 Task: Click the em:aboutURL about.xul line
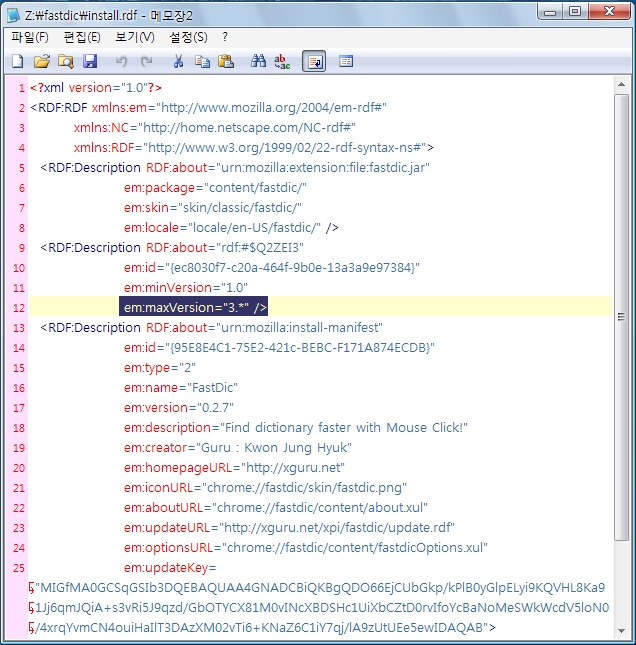276,508
